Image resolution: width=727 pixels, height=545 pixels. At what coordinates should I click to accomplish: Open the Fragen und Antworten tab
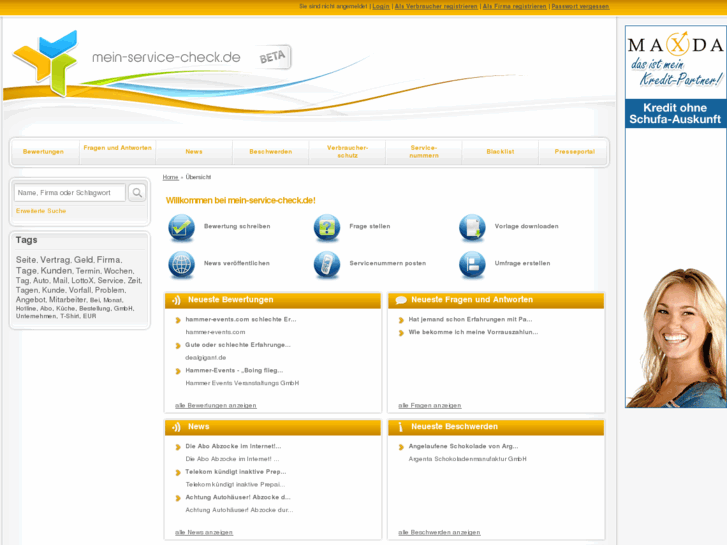pos(118,148)
